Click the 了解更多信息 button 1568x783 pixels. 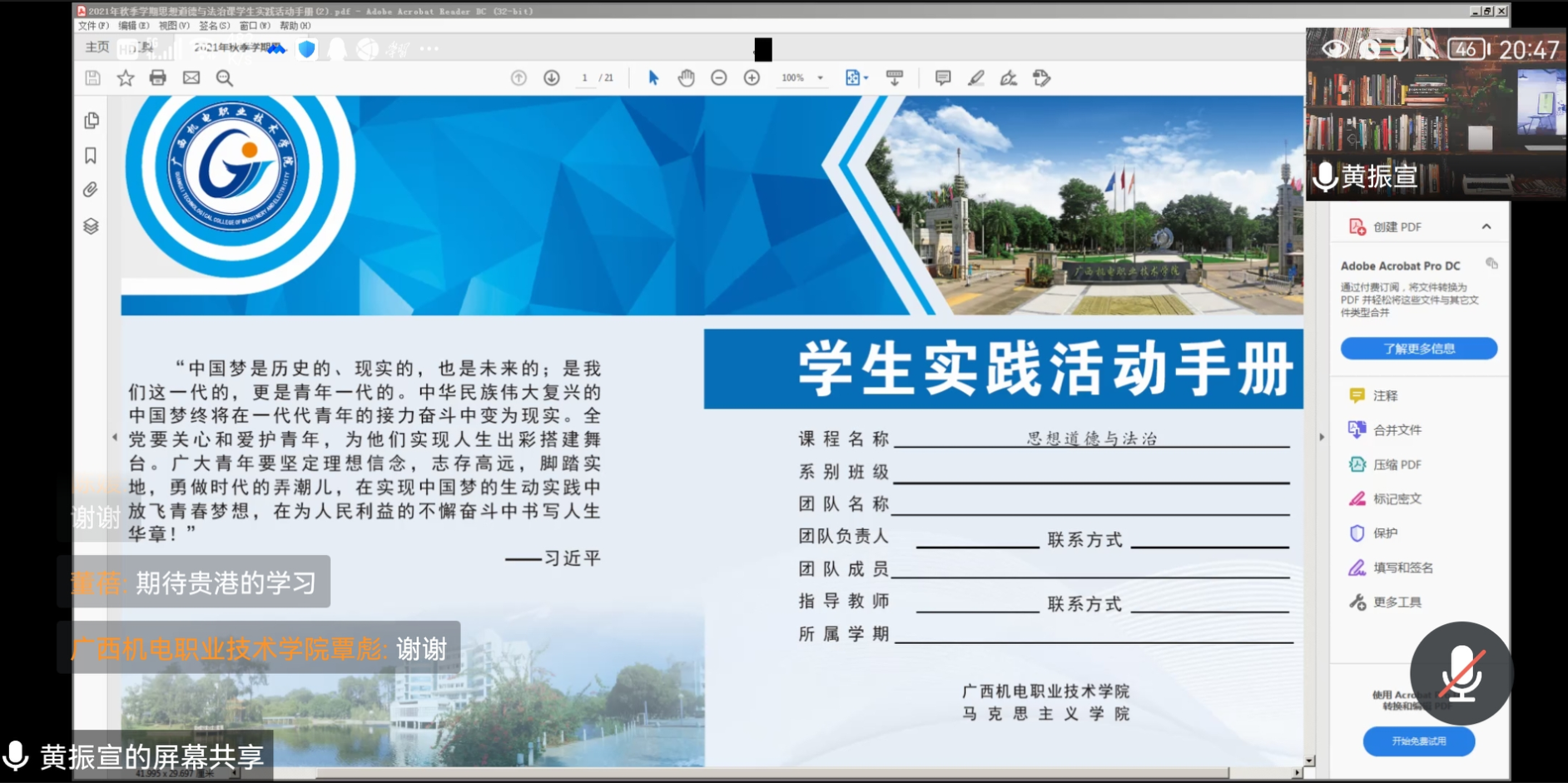(1420, 348)
